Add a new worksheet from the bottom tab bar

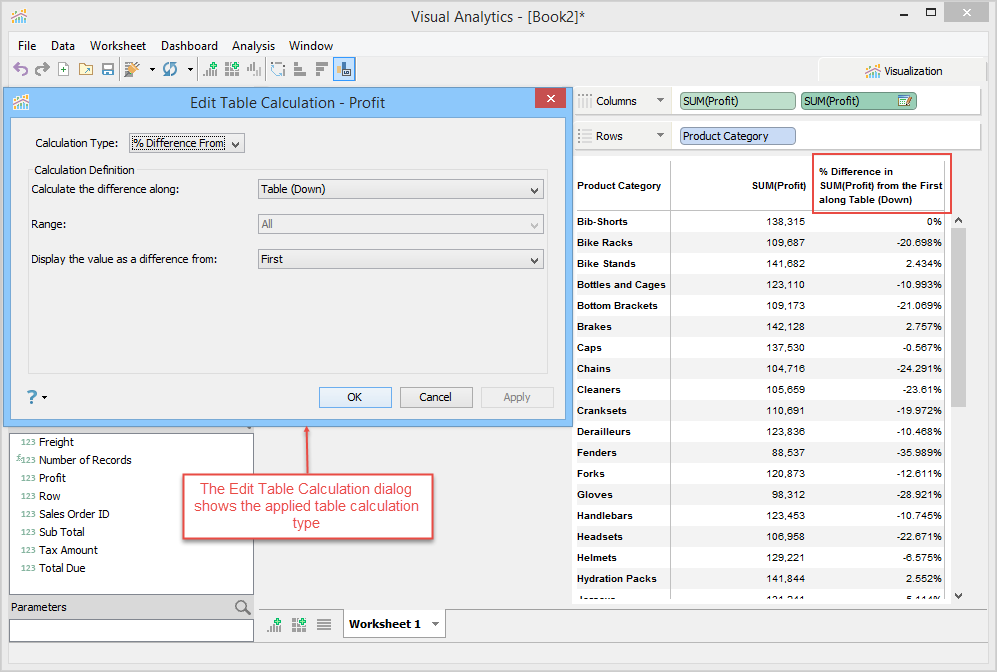point(275,625)
